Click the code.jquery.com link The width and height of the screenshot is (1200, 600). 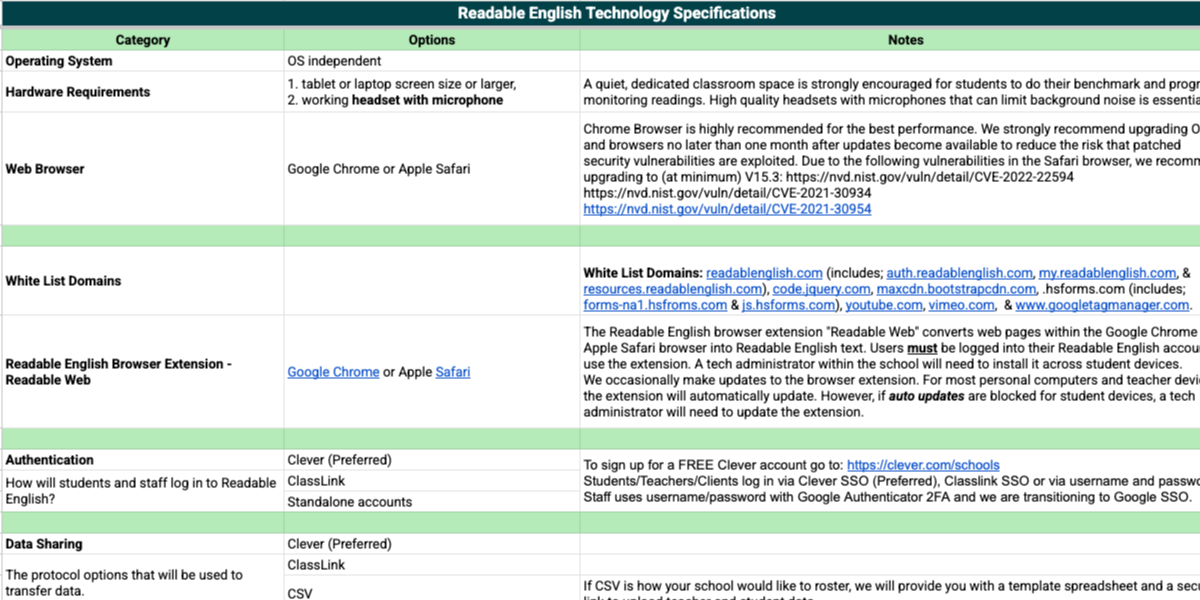[822, 289]
